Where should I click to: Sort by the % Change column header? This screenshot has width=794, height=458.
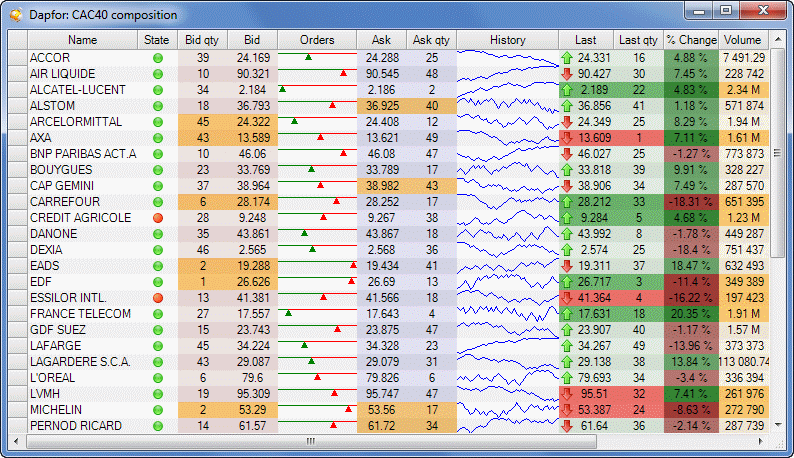[691, 40]
